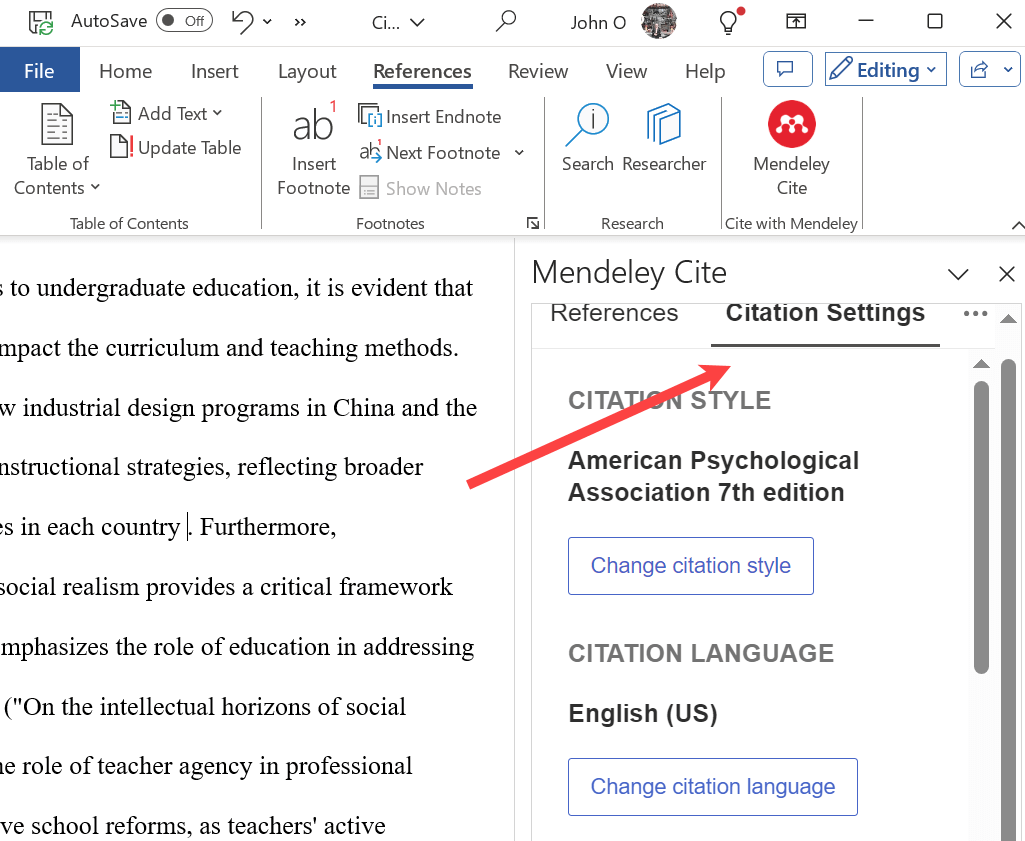This screenshot has height=841, width=1025.
Task: Click the Comments button
Action: coord(787,69)
